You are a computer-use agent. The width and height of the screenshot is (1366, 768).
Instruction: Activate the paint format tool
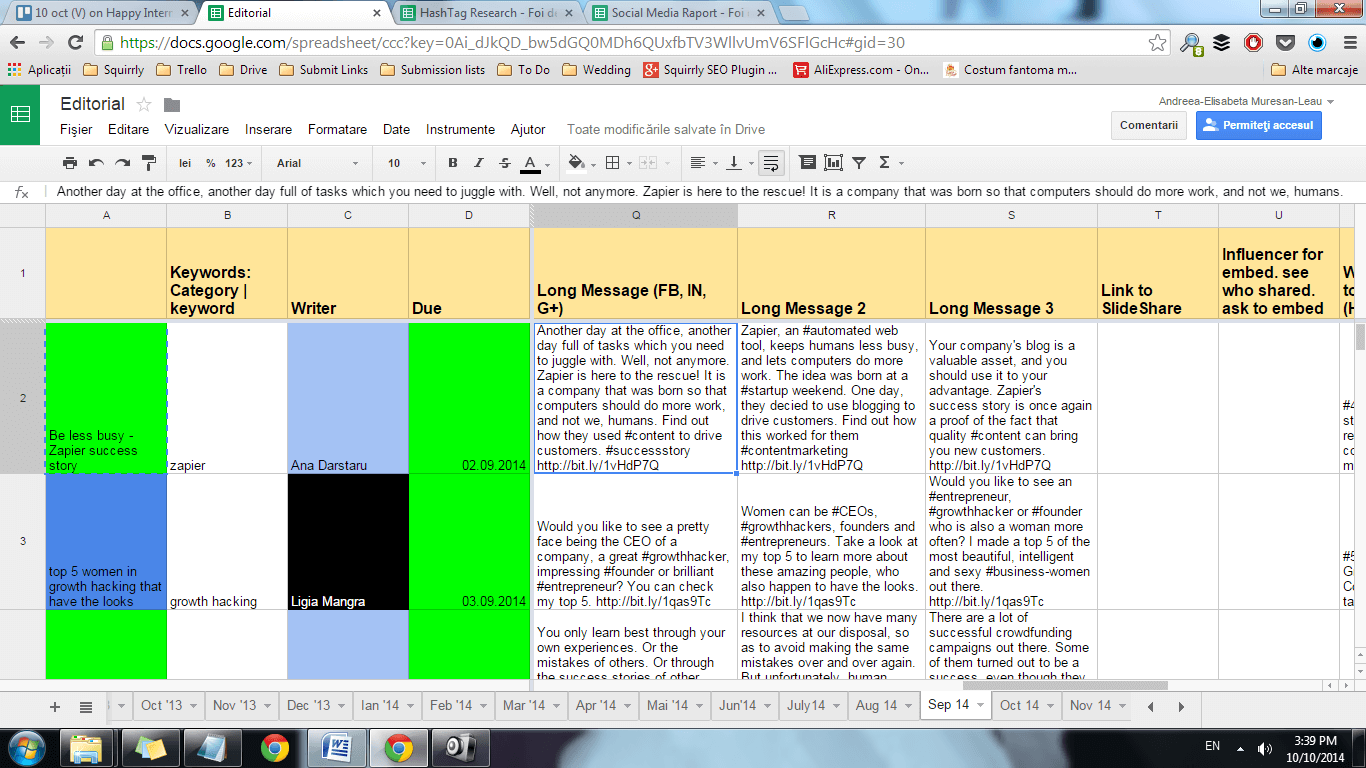tap(149, 163)
